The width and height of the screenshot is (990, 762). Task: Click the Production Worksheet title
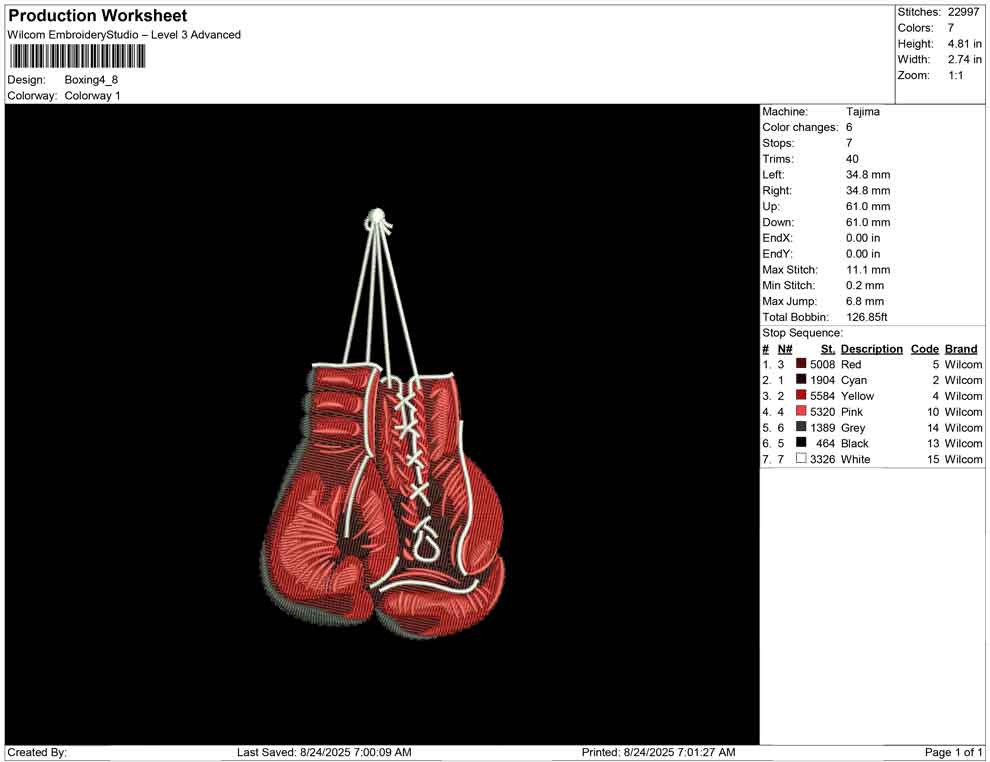[x=98, y=16]
